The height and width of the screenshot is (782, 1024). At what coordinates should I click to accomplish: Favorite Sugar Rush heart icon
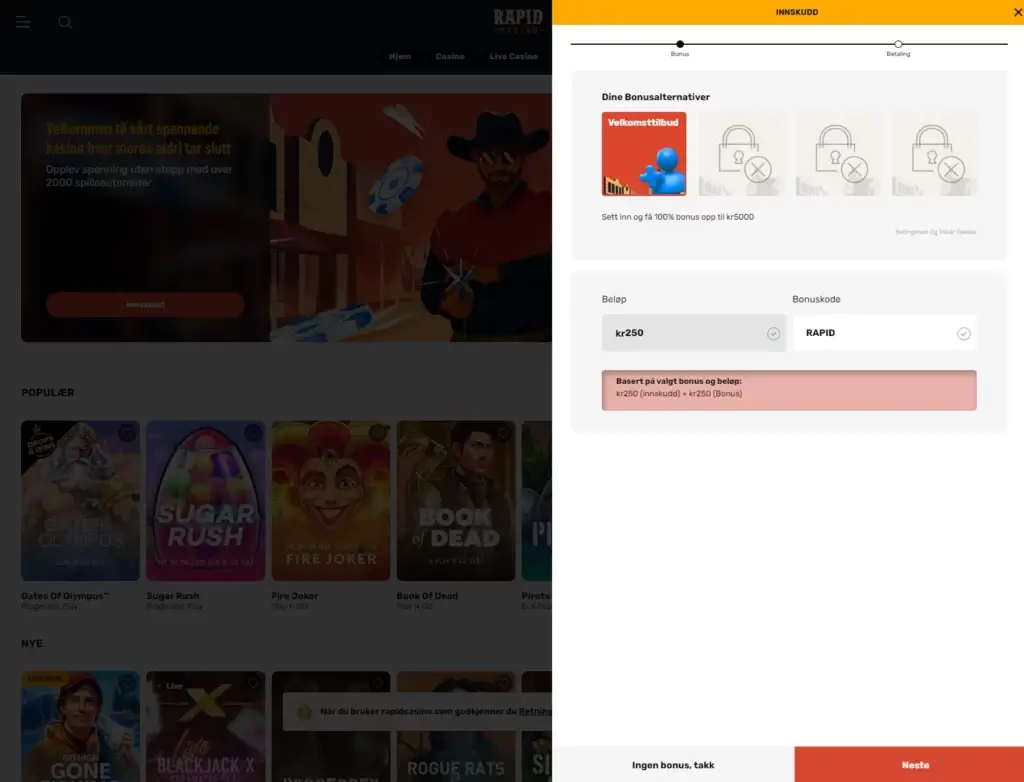(253, 432)
